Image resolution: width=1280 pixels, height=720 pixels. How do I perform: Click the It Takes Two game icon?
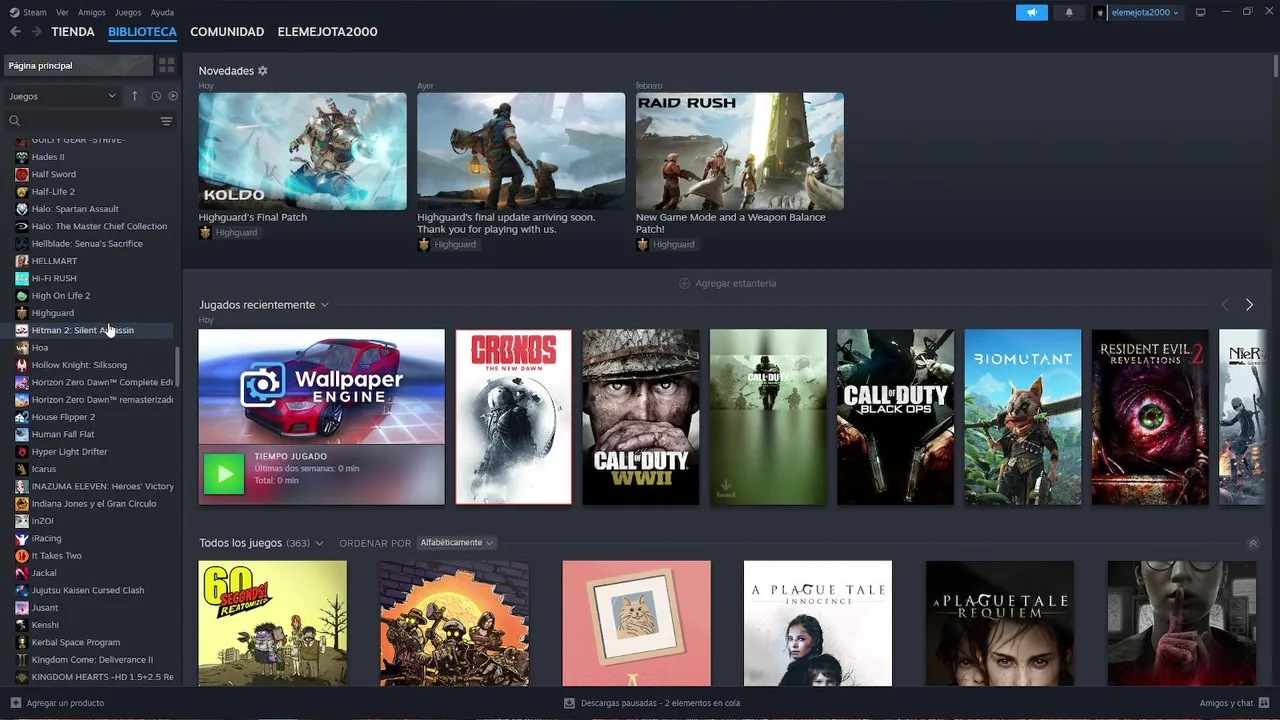pos(22,556)
